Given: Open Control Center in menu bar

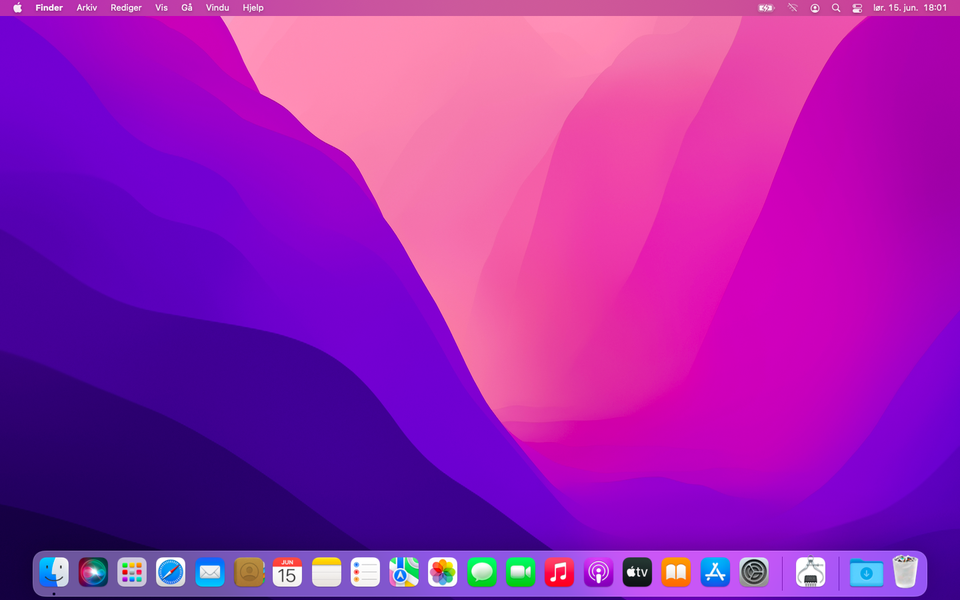Looking at the screenshot, I should point(857,7).
